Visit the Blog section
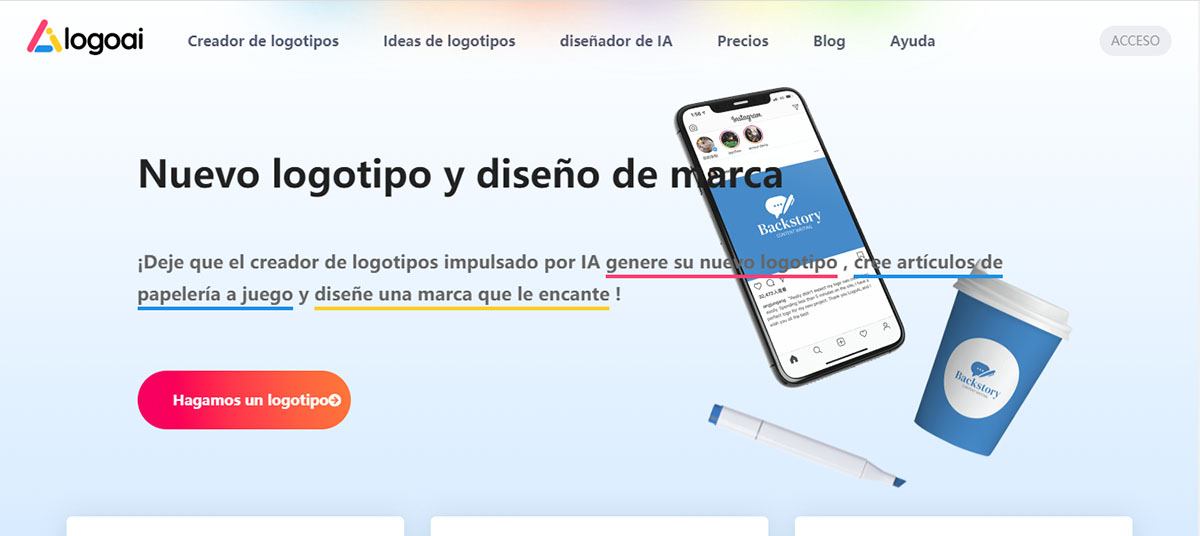The image size is (1200, 536). click(829, 41)
